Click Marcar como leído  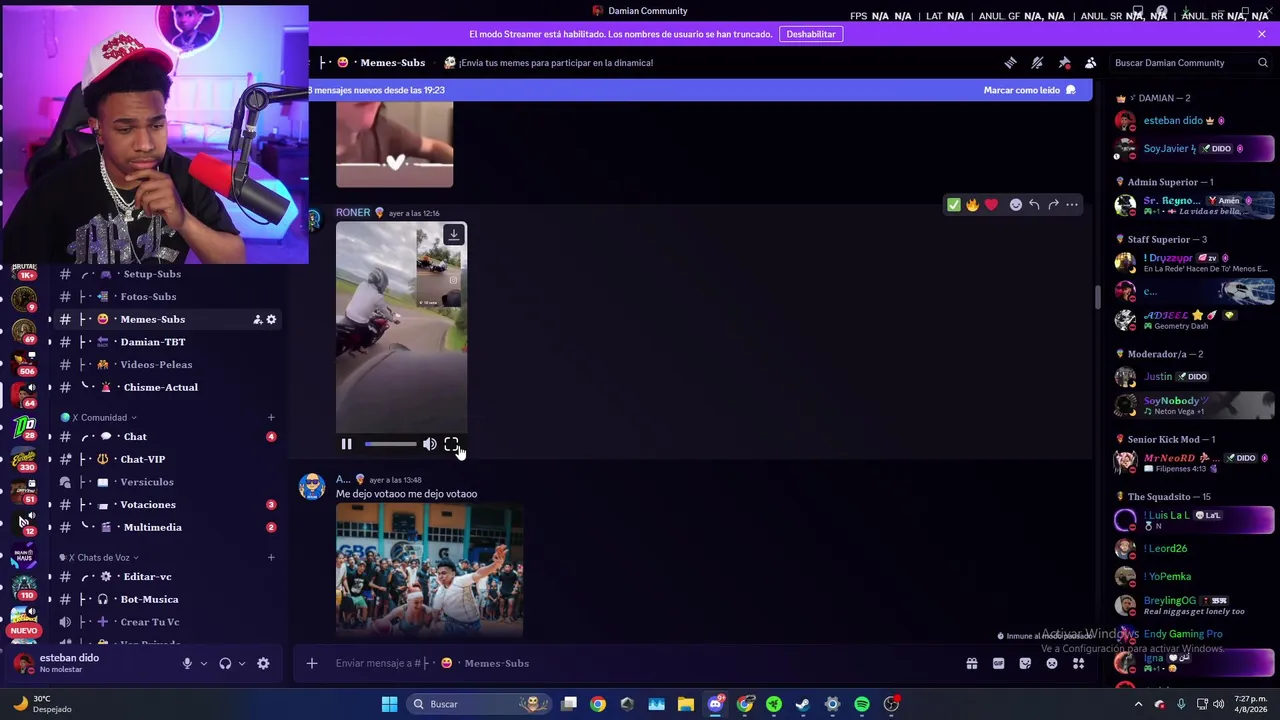coord(1029,90)
